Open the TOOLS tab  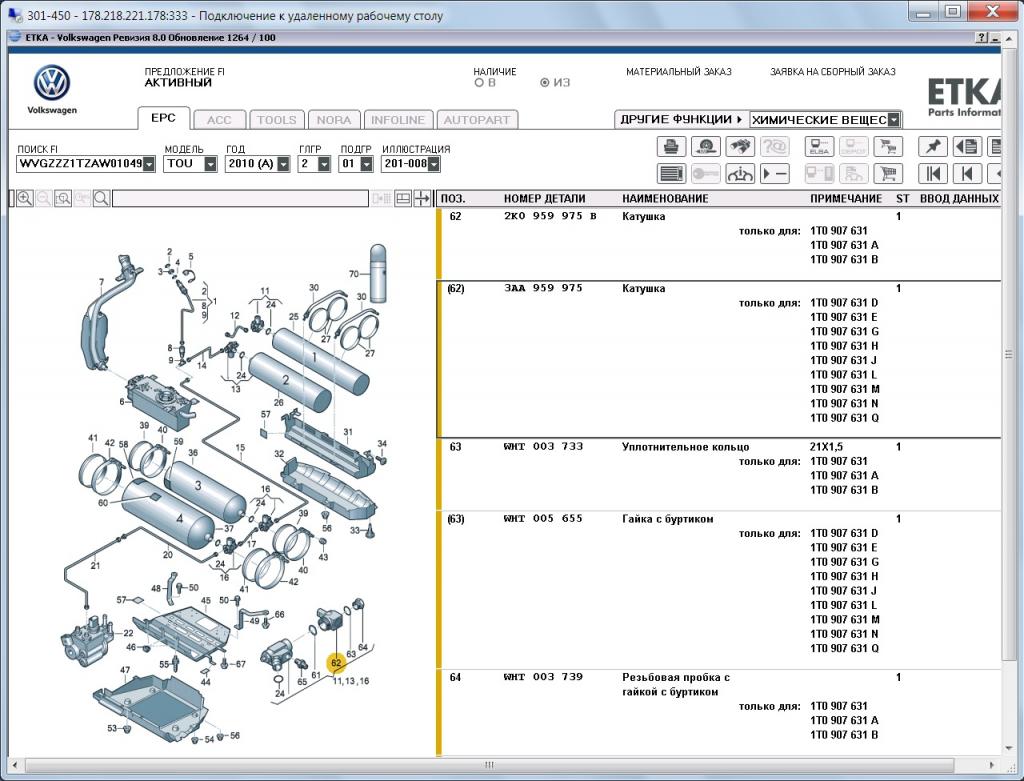pyautogui.click(x=277, y=120)
